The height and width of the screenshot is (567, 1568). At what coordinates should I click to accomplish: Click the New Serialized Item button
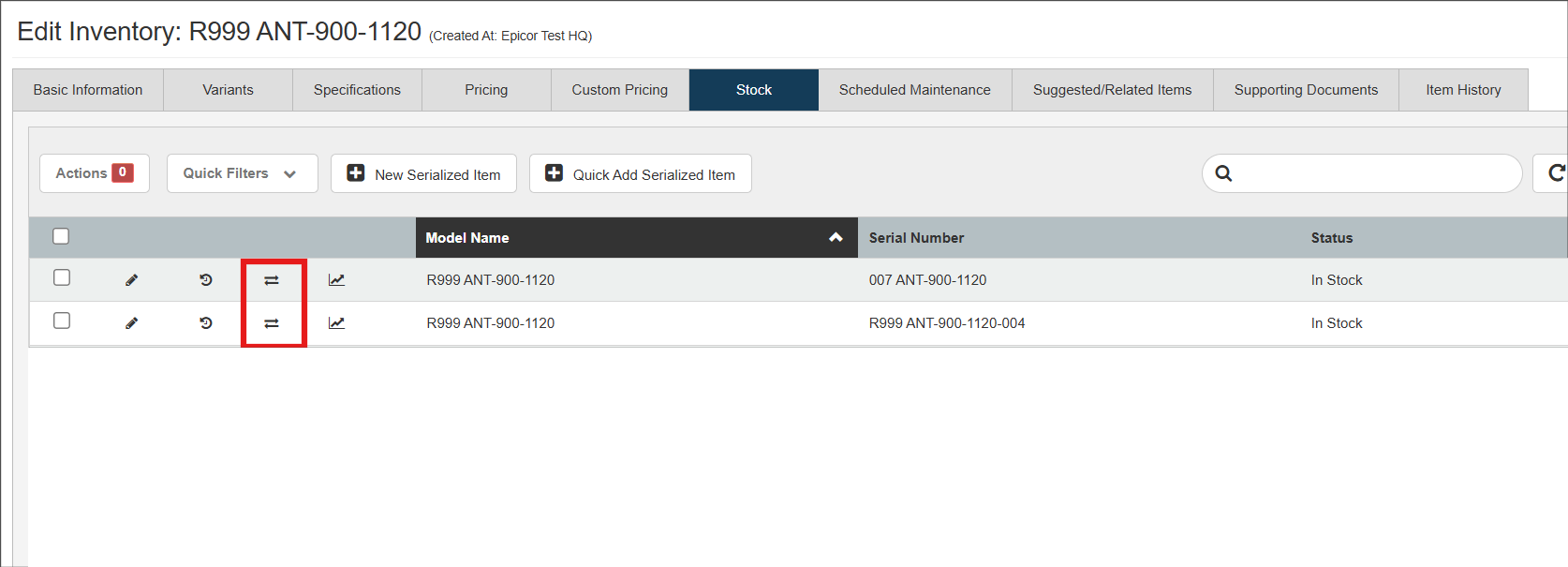(423, 174)
